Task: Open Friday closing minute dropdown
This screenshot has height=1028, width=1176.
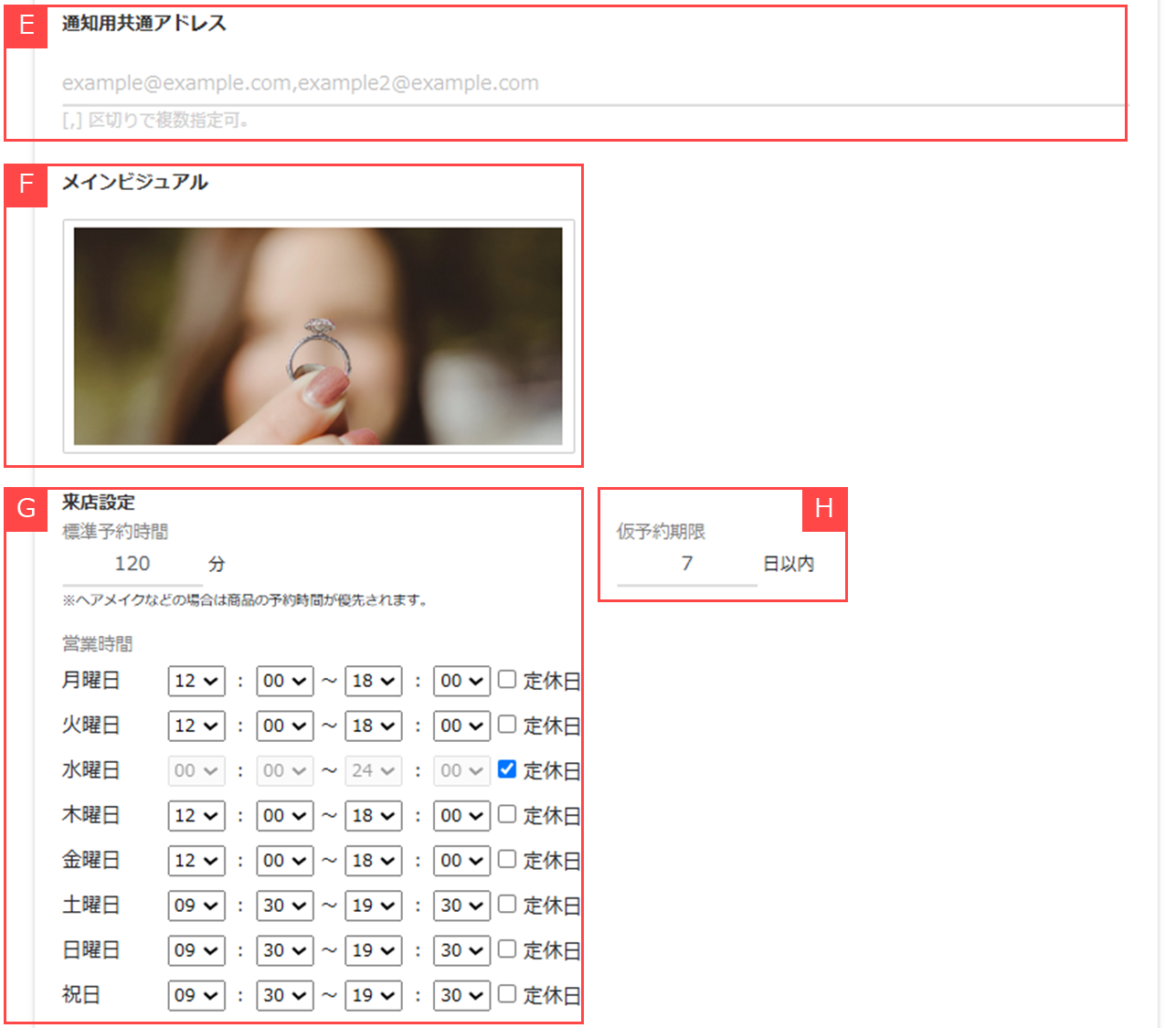Action: pyautogui.click(x=461, y=861)
